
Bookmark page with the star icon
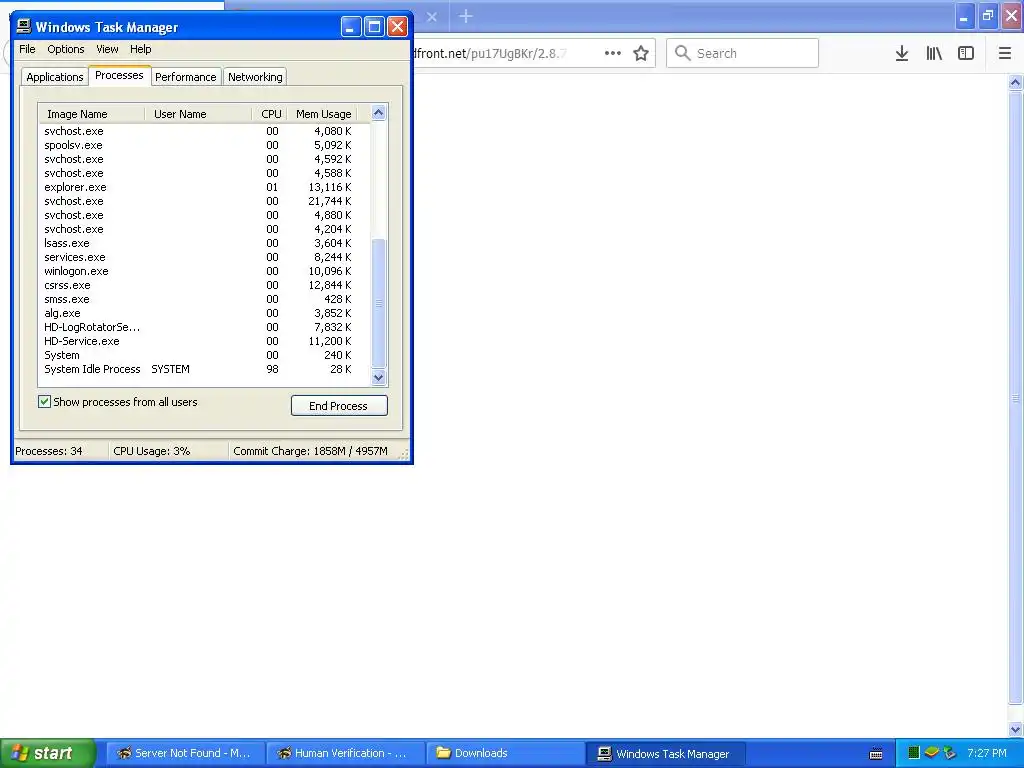coord(641,54)
